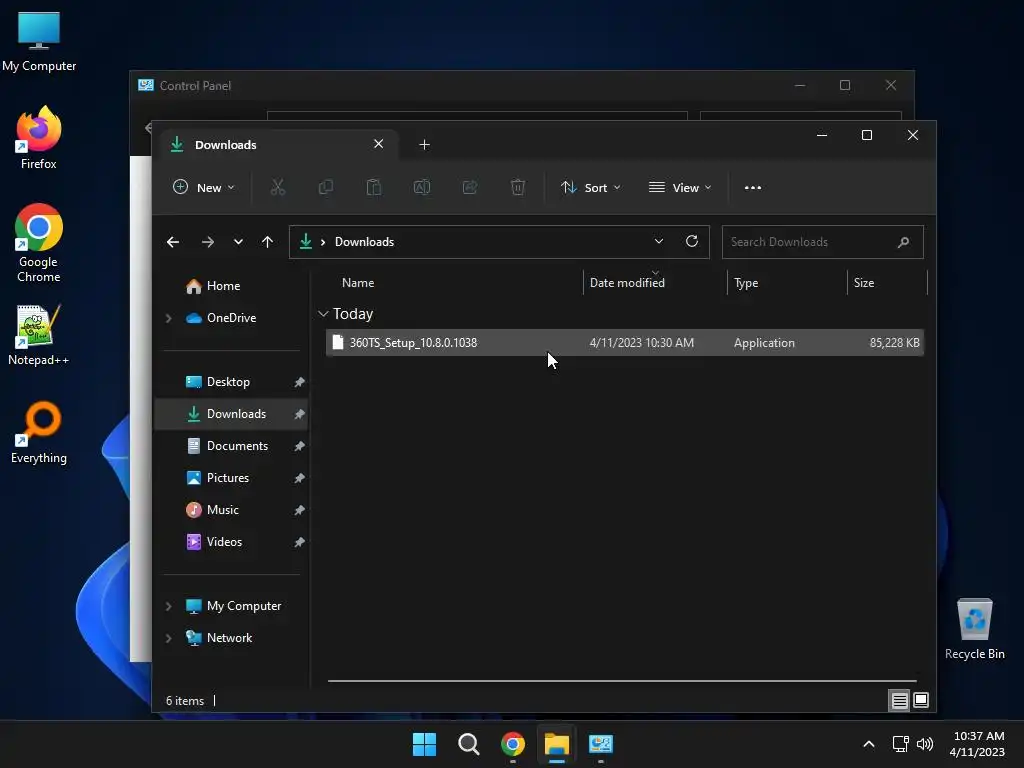Click the horizontal scrollbar in file list

point(622,680)
